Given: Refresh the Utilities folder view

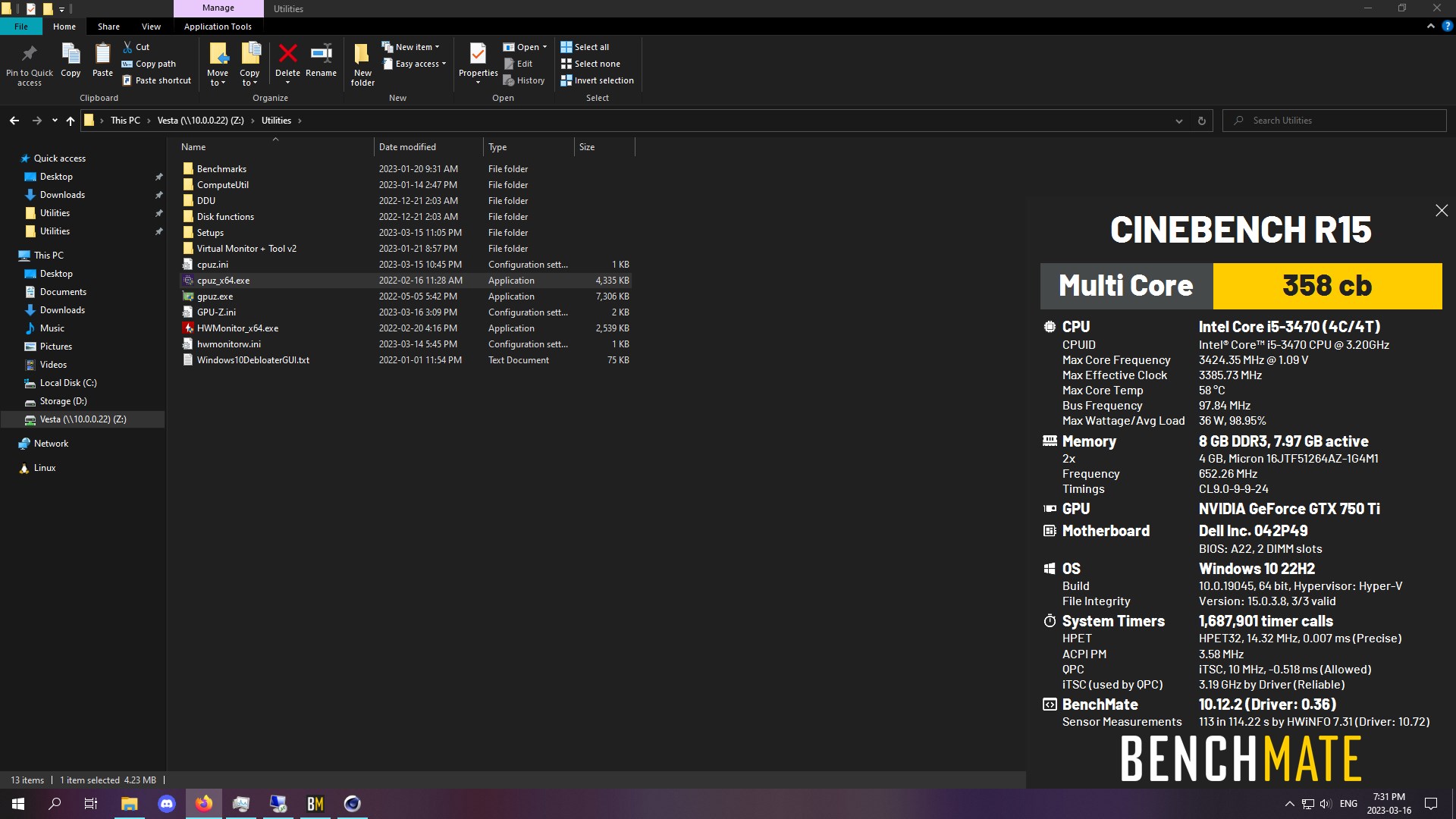Looking at the screenshot, I should (x=1201, y=121).
